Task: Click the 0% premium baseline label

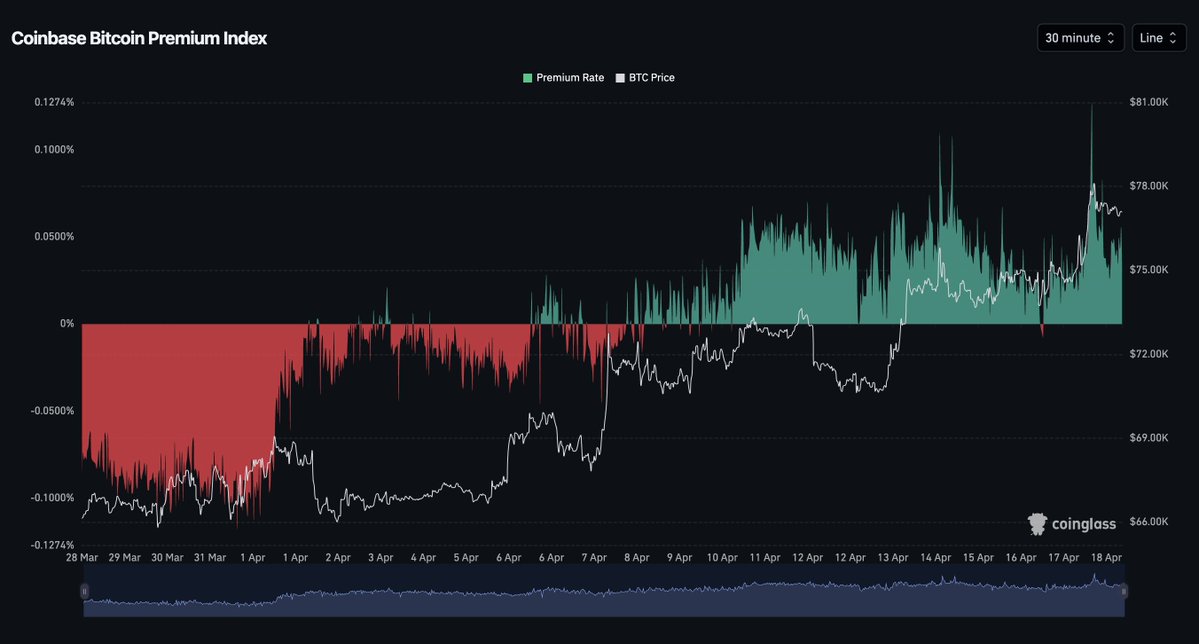Action: tap(67, 324)
